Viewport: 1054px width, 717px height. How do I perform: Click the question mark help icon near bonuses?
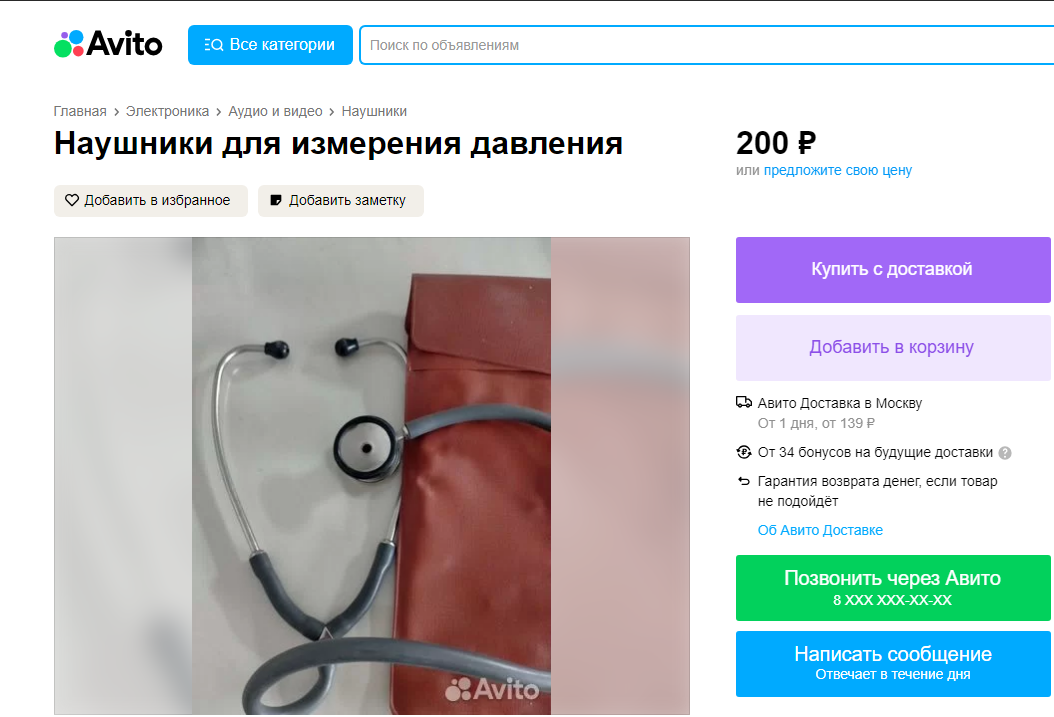[x=1005, y=453]
